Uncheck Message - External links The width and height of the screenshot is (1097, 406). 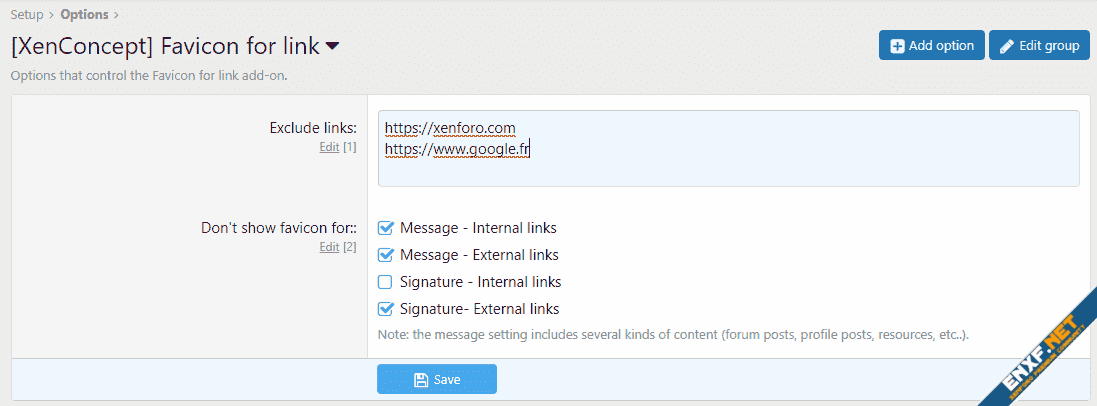(385, 255)
